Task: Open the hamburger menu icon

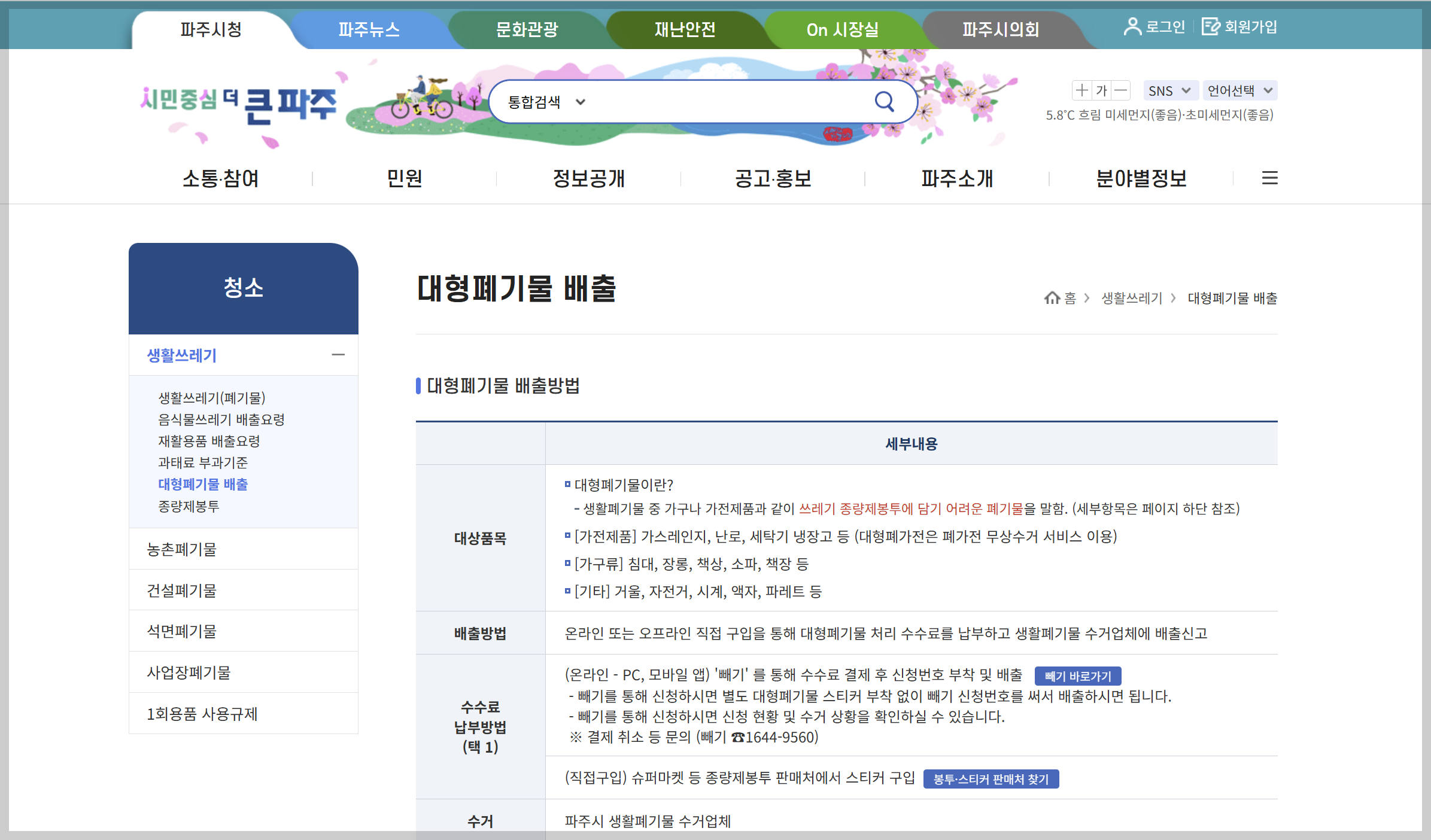Action: point(1269,178)
